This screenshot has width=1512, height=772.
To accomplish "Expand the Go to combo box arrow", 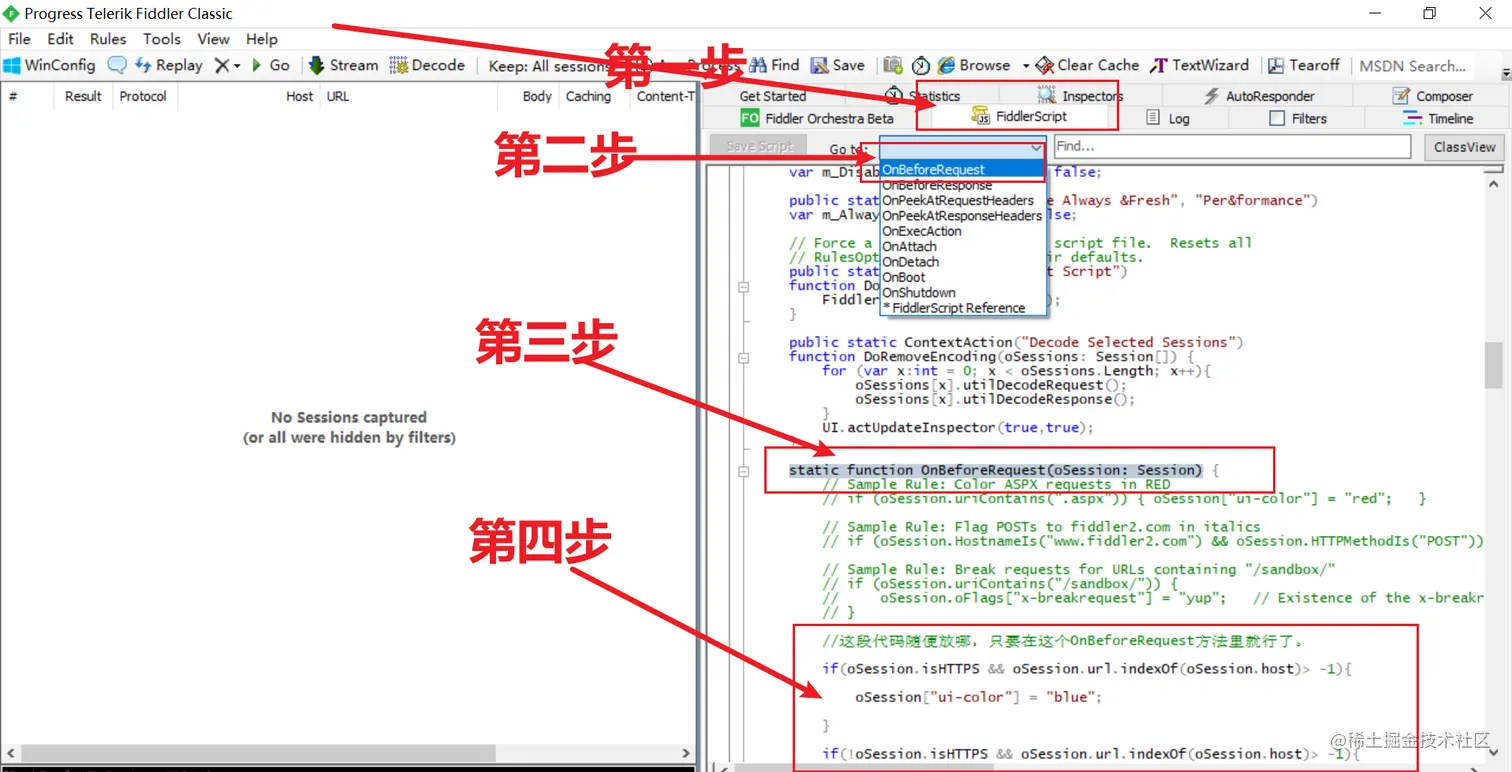I will tap(1037, 147).
